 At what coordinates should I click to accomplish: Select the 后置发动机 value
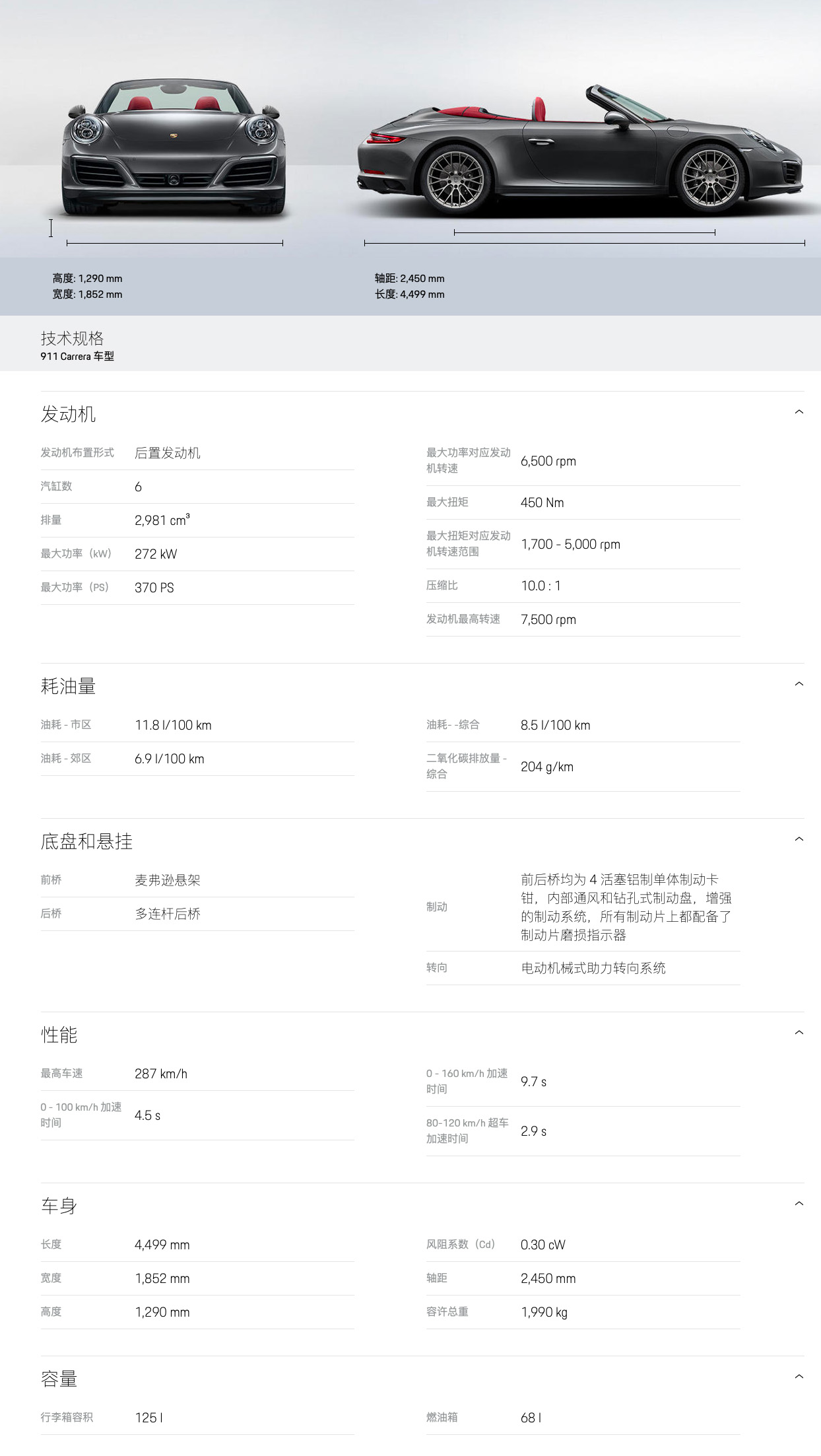(x=168, y=453)
